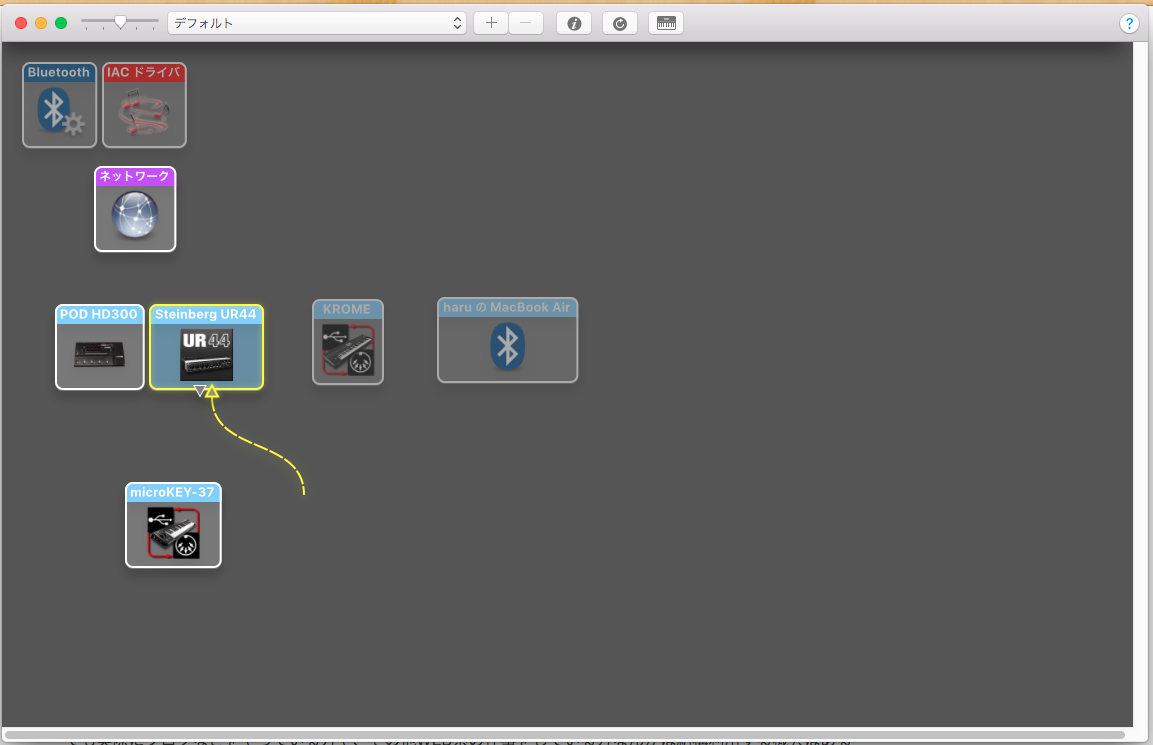Click the Steinberg UR44 title label
Viewport: 1153px width, 745px height.
tap(206, 314)
